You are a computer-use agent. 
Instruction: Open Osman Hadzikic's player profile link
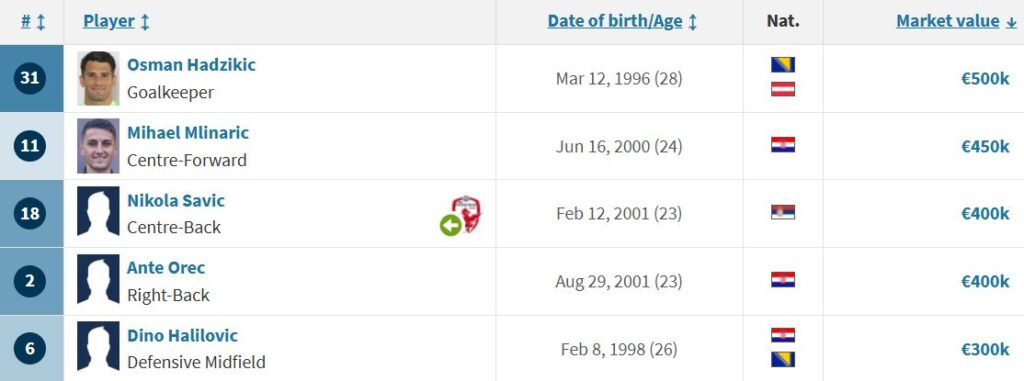click(x=191, y=65)
